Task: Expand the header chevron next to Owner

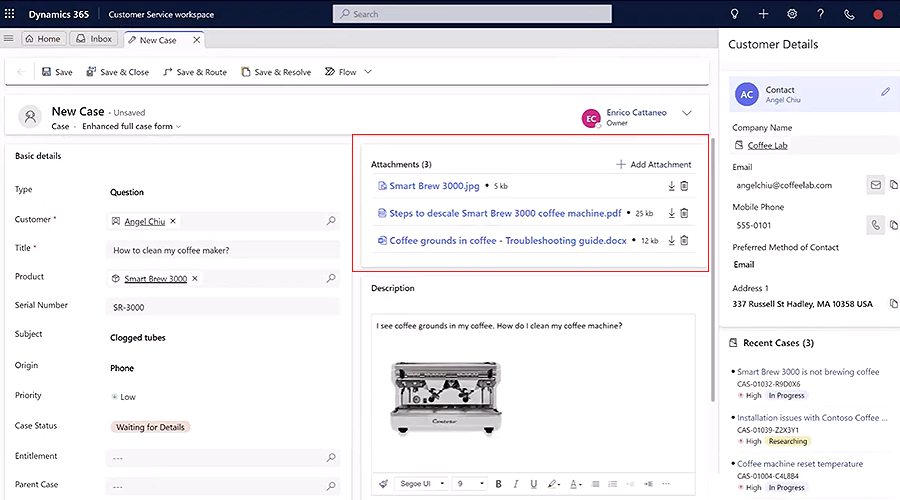Action: (687, 113)
